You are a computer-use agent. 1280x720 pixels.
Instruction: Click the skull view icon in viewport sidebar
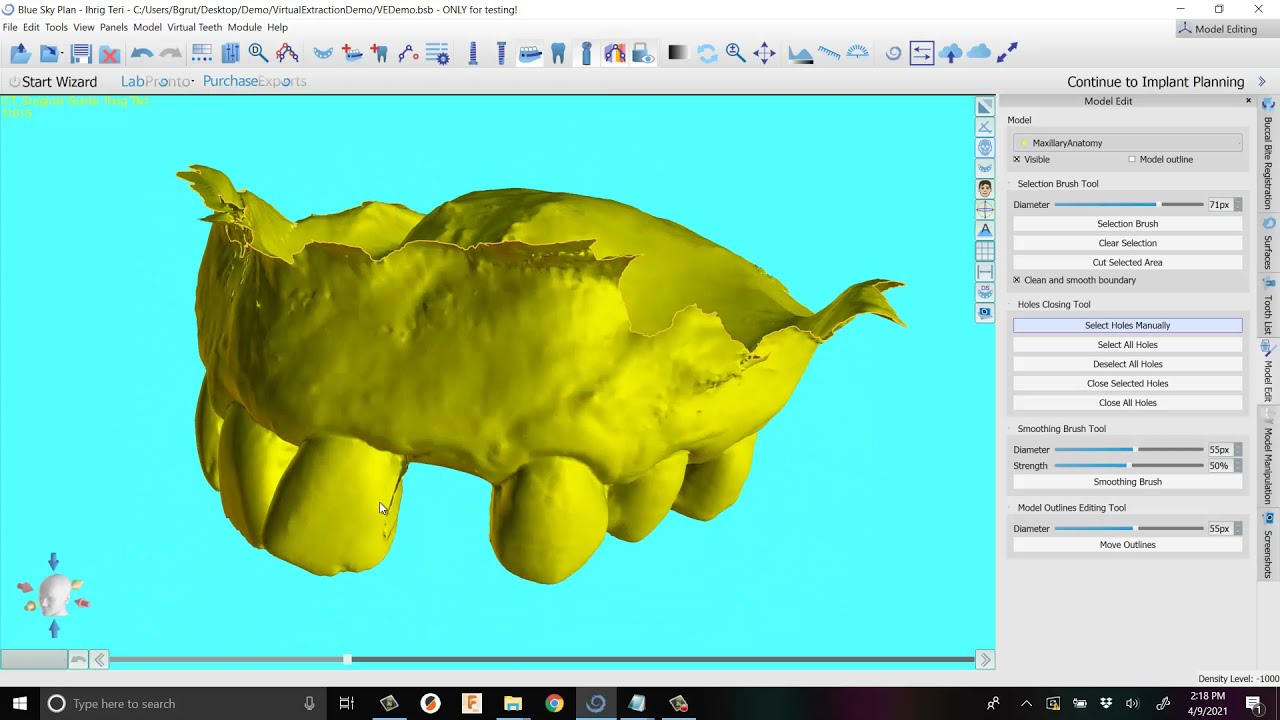(x=985, y=147)
